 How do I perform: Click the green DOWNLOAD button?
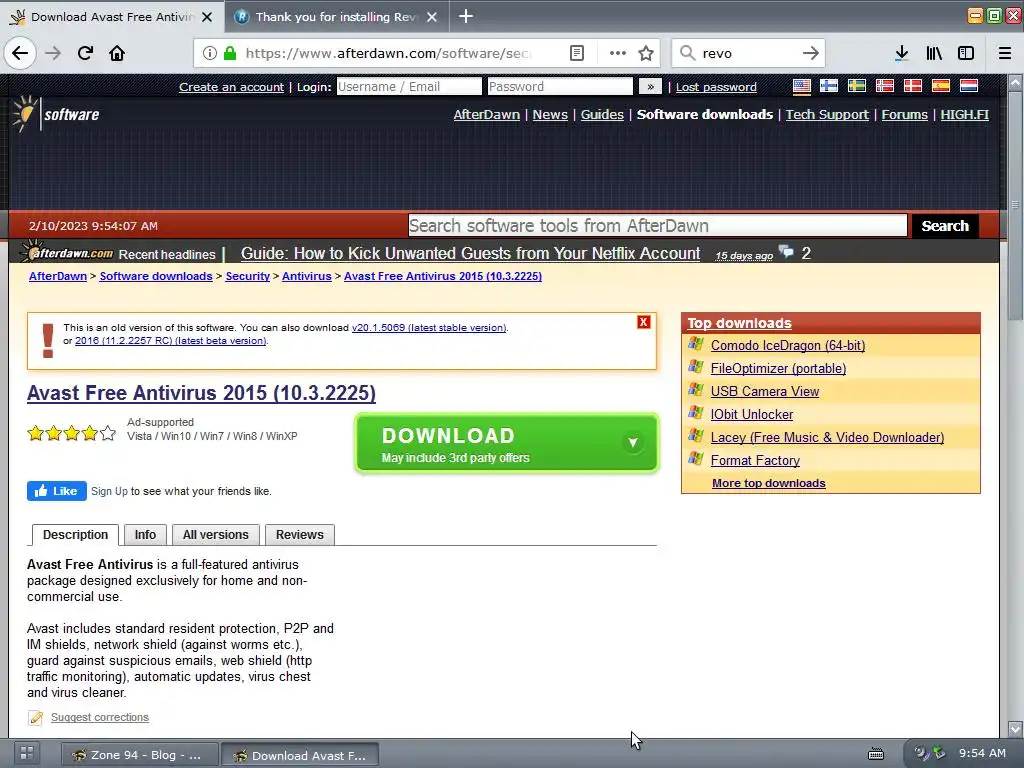507,443
